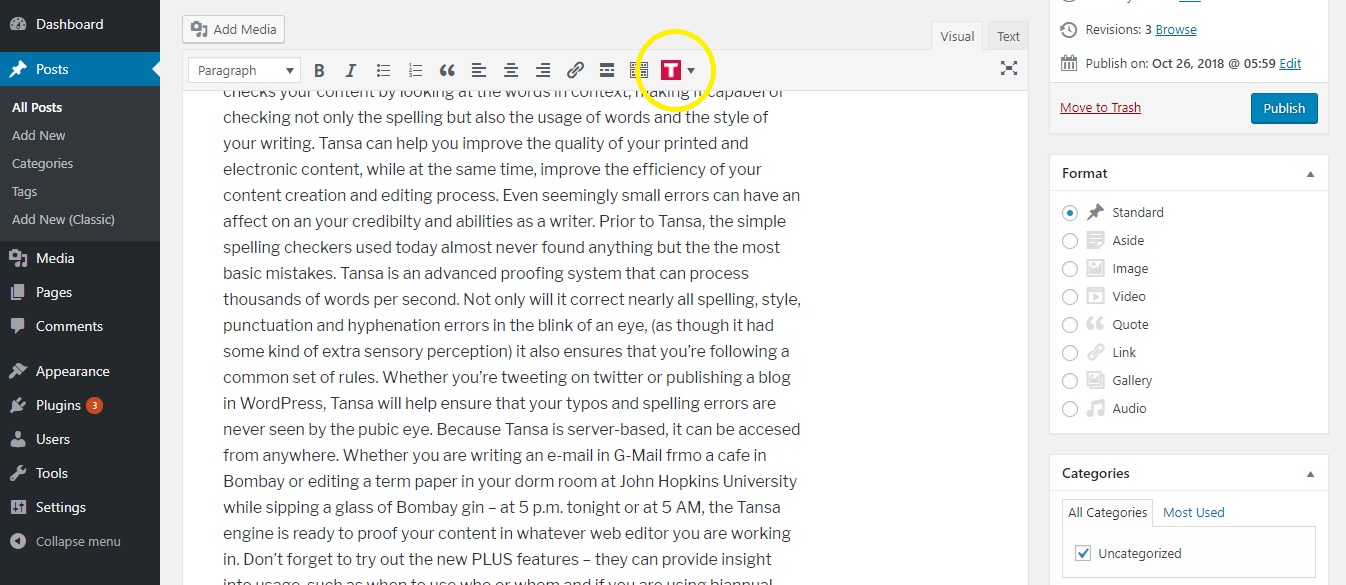Edit the publish date
Viewport: 1346px width, 585px height.
coord(1290,63)
